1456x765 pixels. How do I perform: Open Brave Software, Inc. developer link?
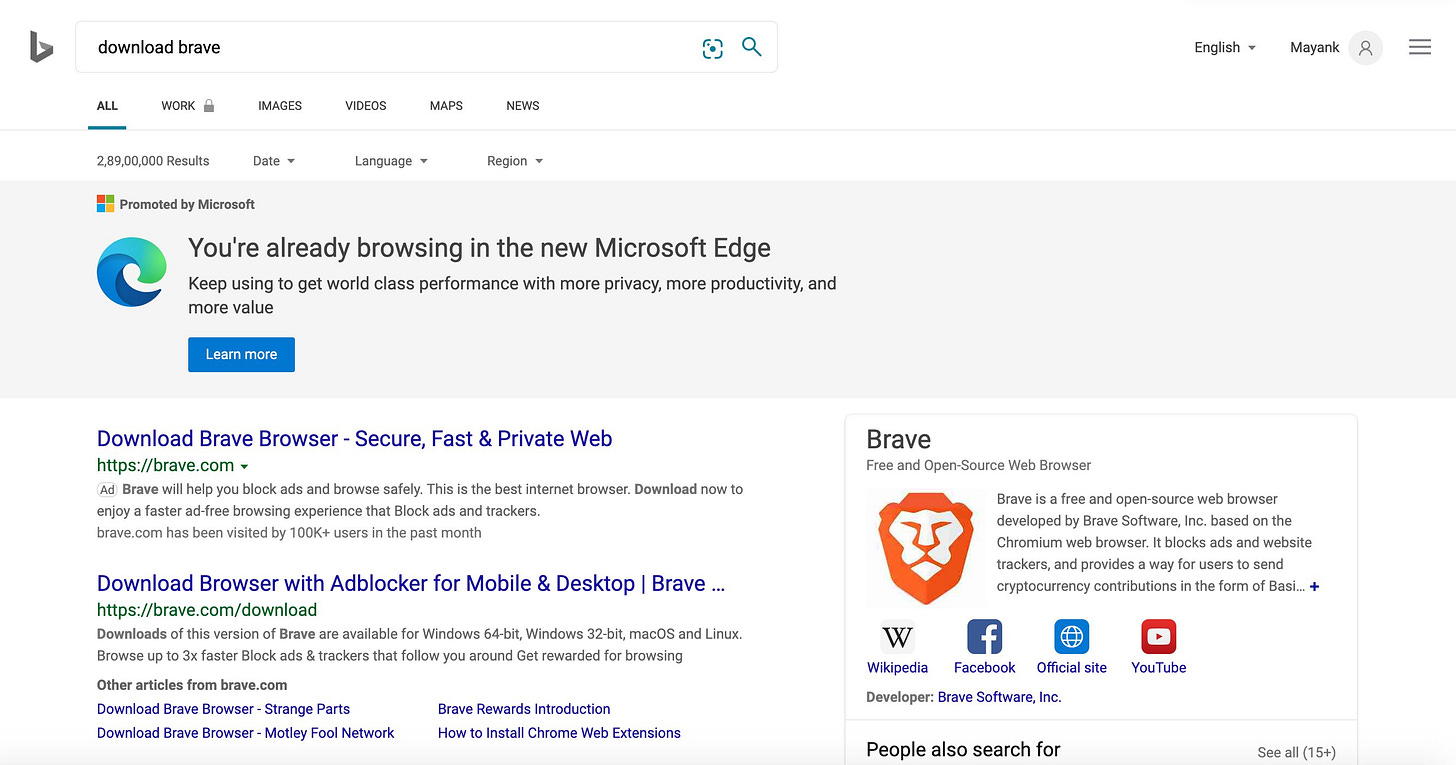tap(999, 697)
